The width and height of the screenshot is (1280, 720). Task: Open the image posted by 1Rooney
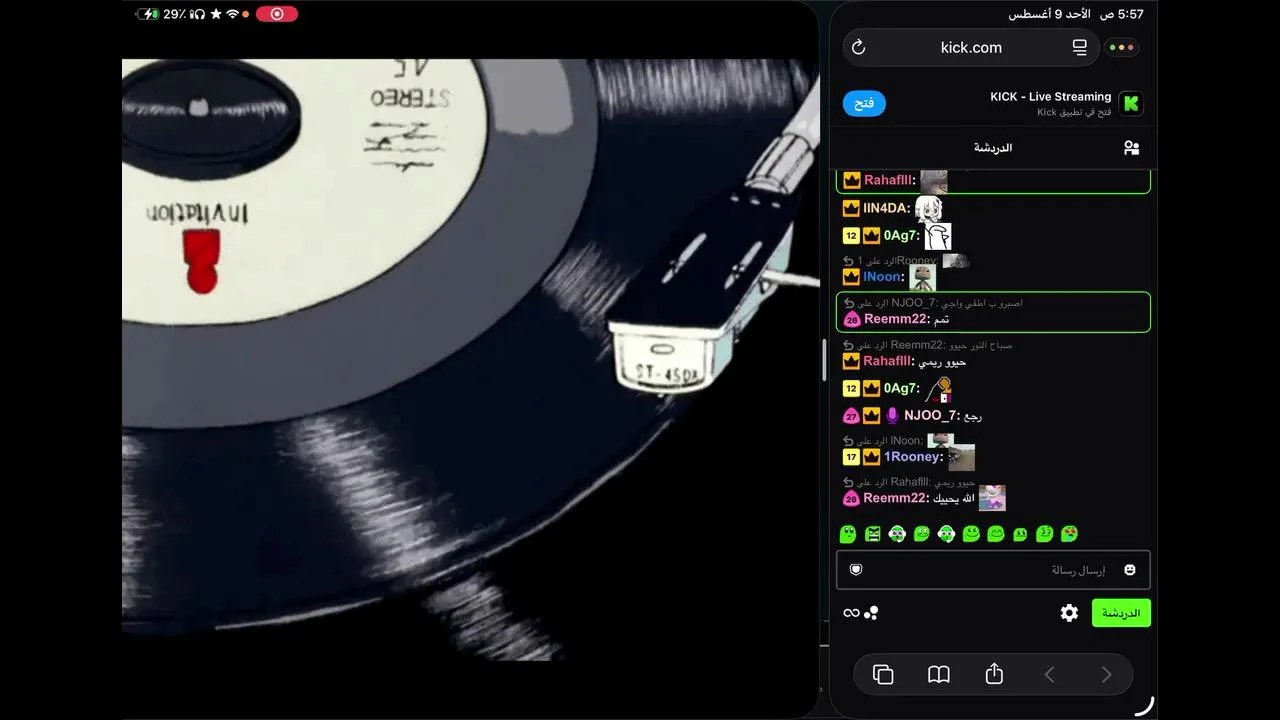(x=961, y=457)
